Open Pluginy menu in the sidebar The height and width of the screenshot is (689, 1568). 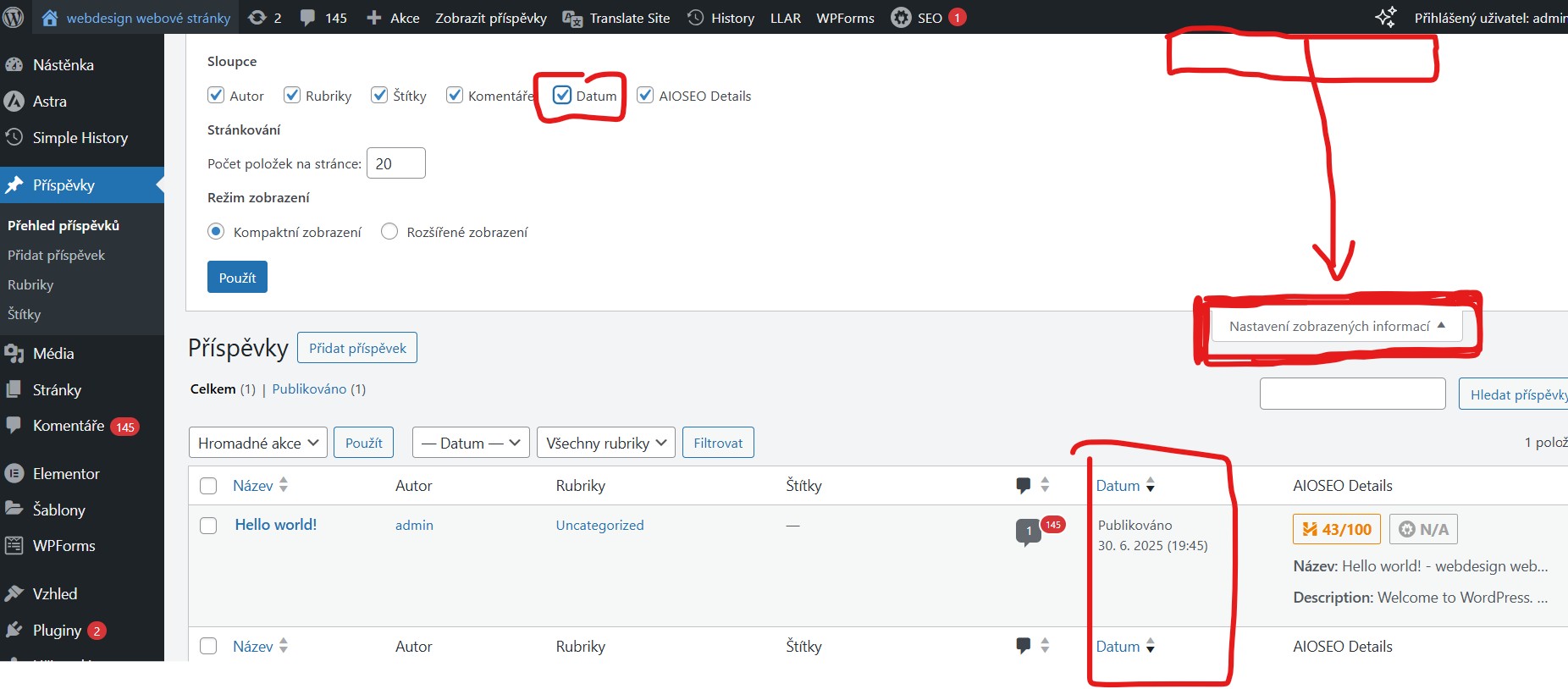[57, 630]
